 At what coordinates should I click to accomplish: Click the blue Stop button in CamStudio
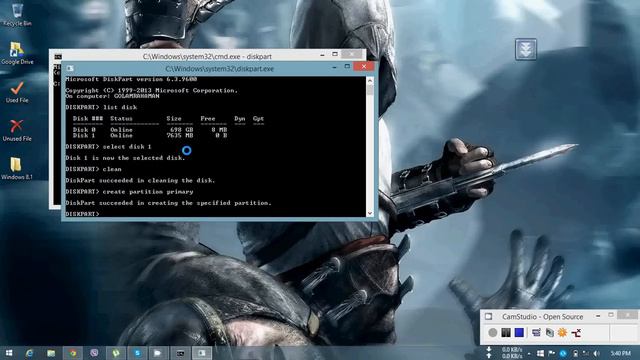(x=519, y=333)
